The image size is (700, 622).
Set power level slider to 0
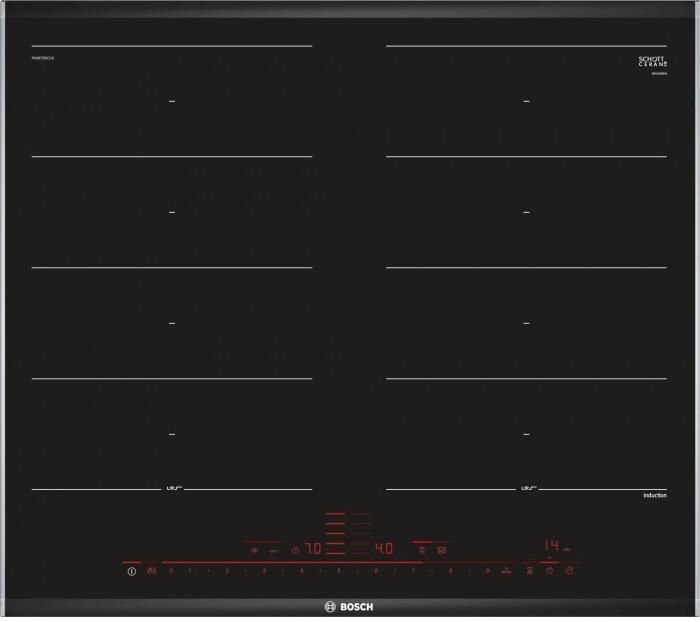tap(171, 571)
